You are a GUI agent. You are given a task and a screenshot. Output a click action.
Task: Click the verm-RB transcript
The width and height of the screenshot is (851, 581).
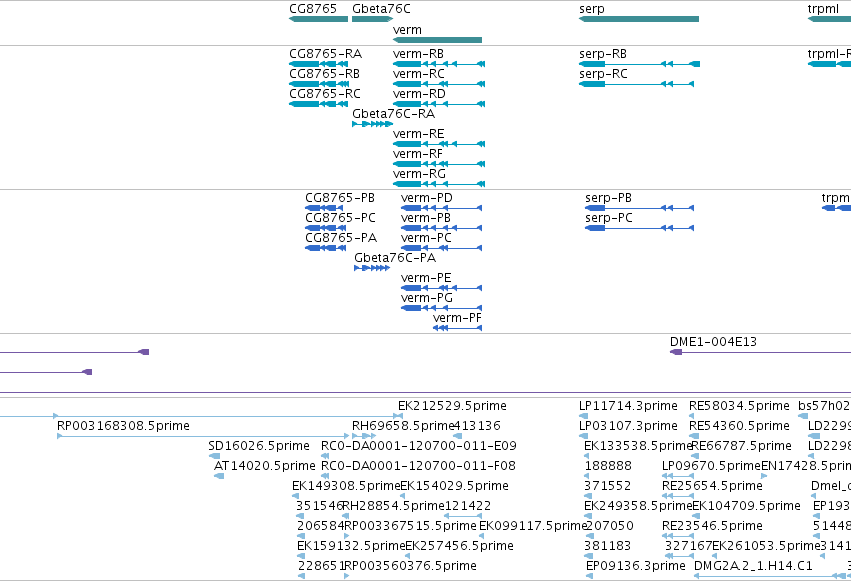[439, 64]
